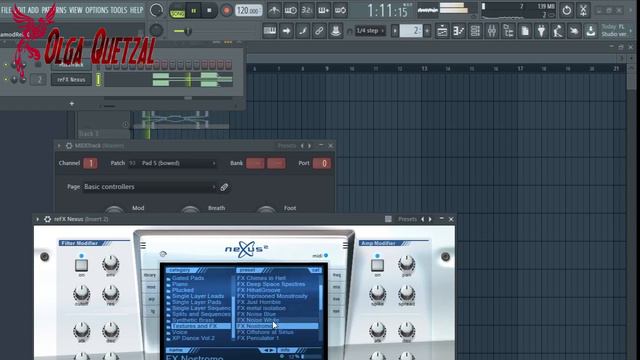This screenshot has height=360, width=640.
Task: Arm the round record button
Action: click(226, 11)
